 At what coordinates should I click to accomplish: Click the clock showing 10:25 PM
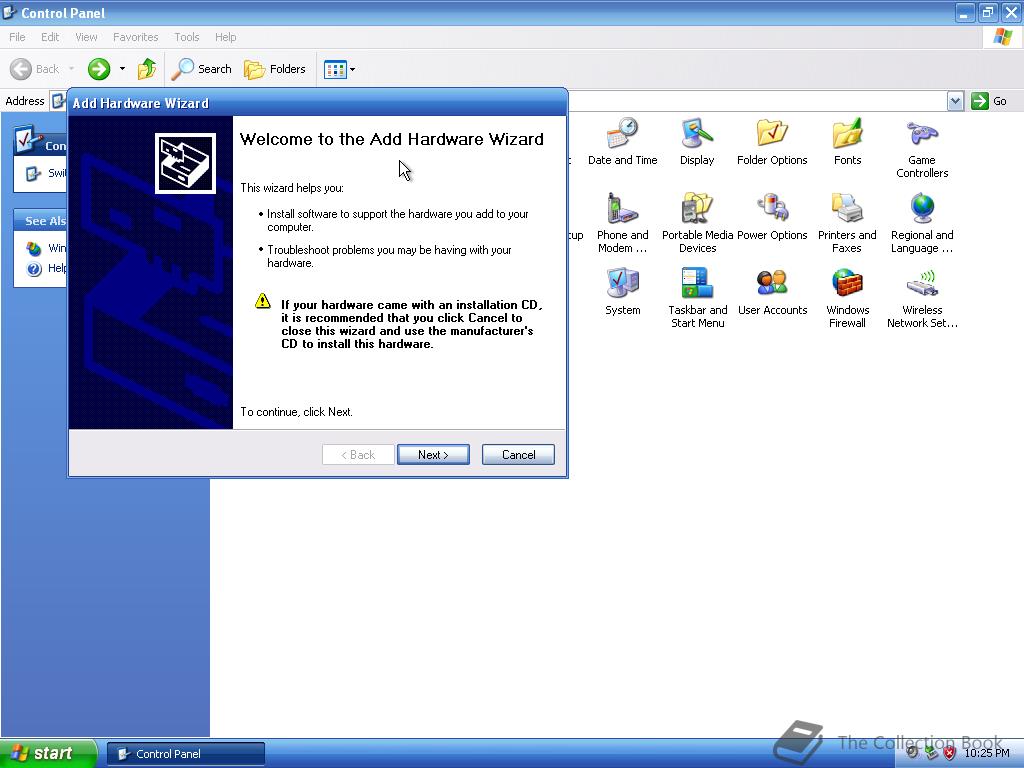coord(987,753)
